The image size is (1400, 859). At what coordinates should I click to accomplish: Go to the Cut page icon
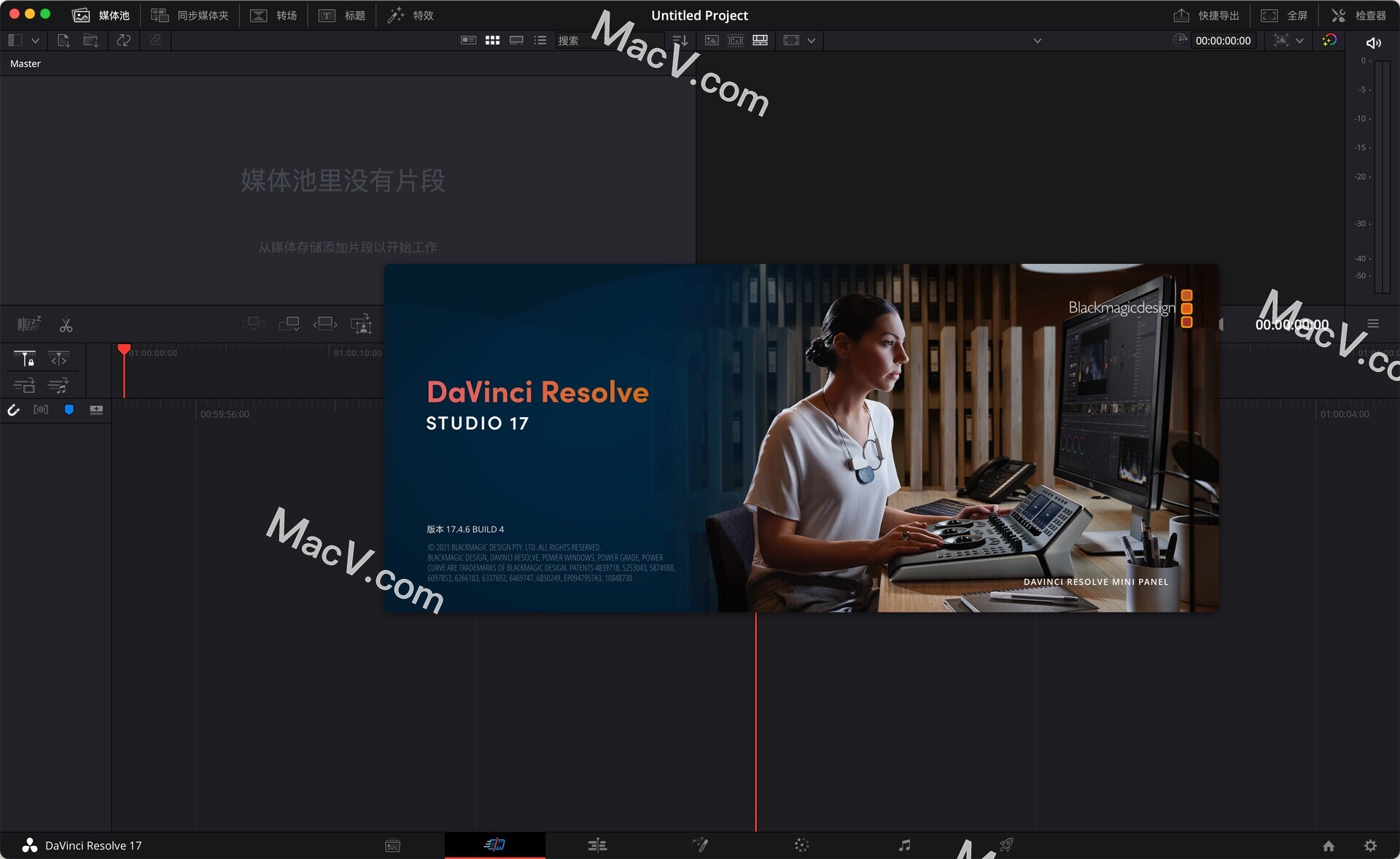pyautogui.click(x=494, y=844)
